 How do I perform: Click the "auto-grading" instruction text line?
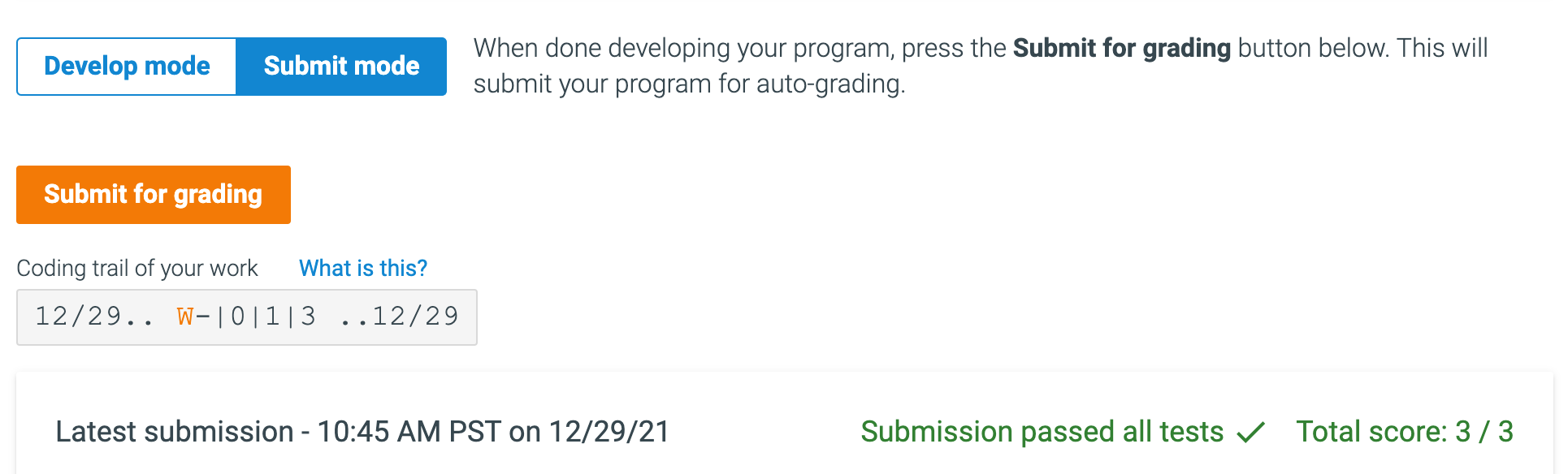[x=689, y=84]
